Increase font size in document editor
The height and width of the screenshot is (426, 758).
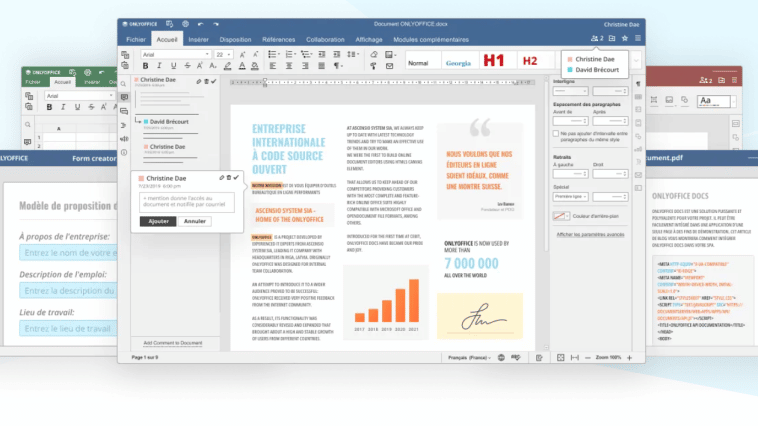[242, 55]
